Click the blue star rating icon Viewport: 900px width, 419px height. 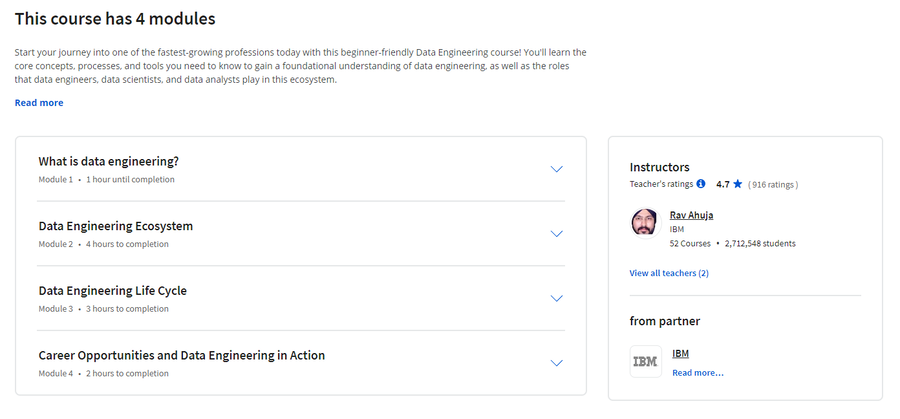[x=738, y=184]
